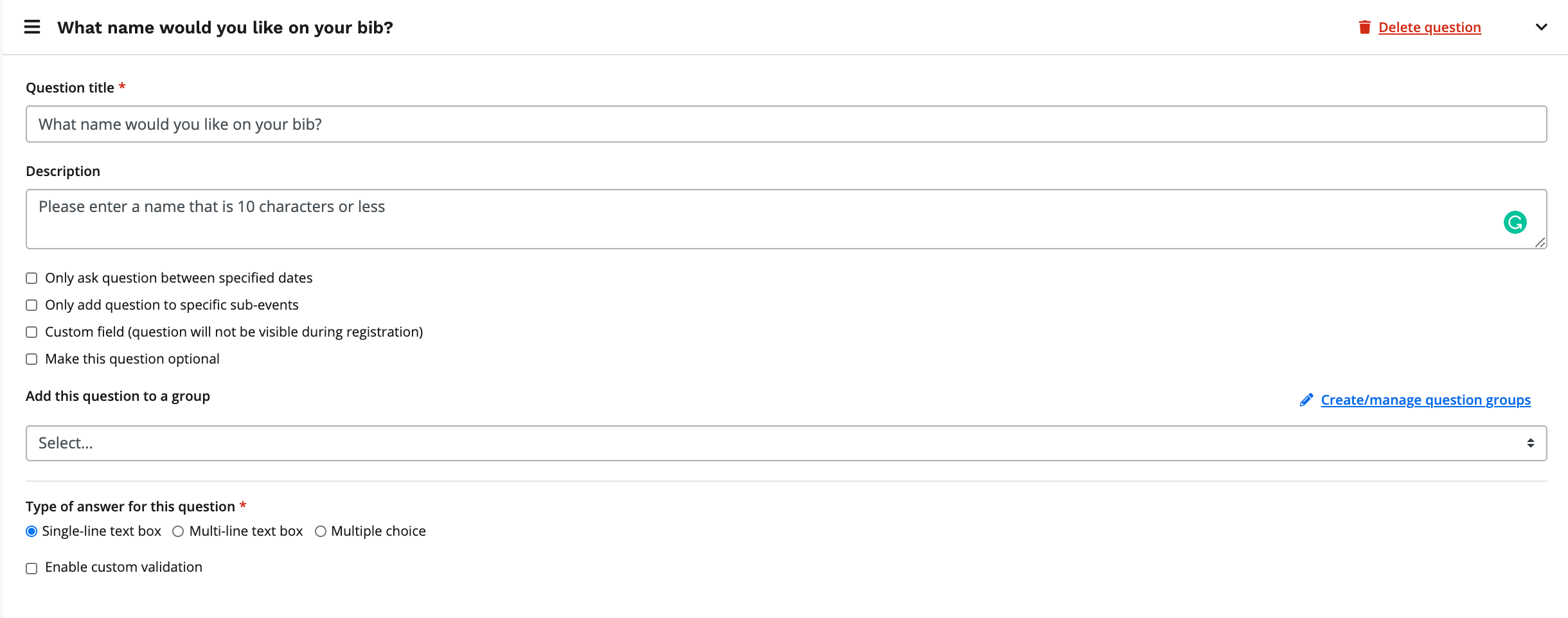Click the green Grammarly icon
The image size is (1568, 618).
click(1515, 222)
